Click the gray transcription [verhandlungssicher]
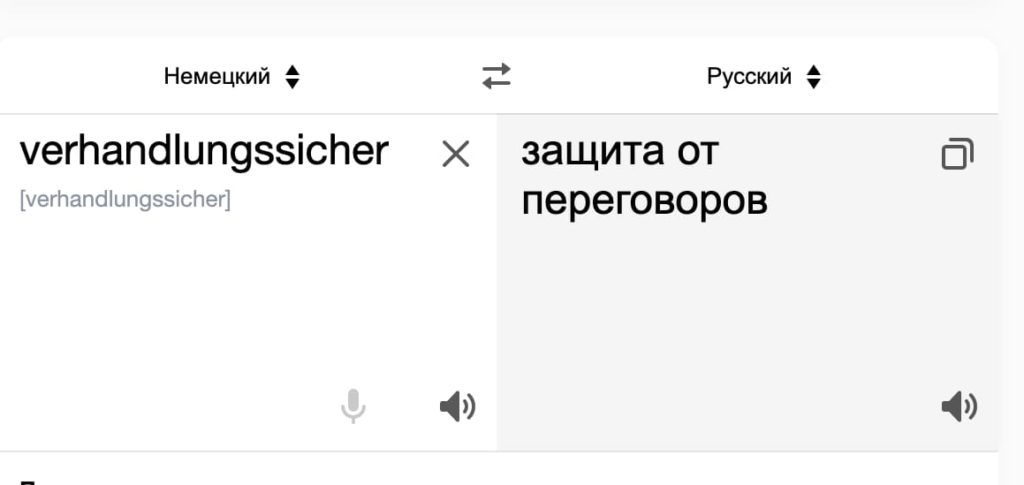Viewport: 1024px width, 485px height. (x=125, y=200)
